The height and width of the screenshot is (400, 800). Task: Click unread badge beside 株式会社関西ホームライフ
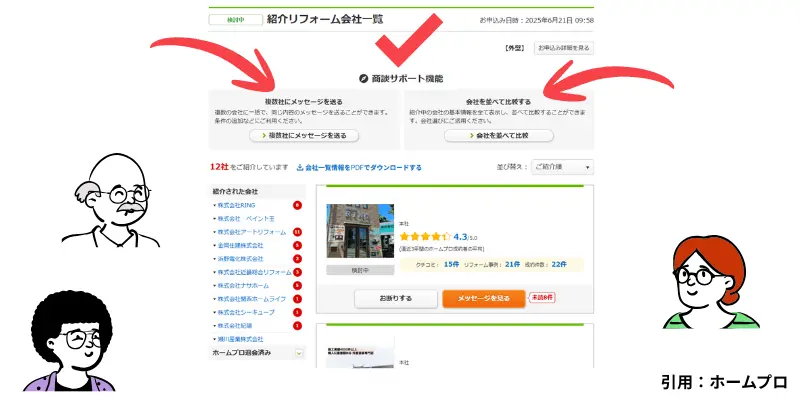(297, 299)
